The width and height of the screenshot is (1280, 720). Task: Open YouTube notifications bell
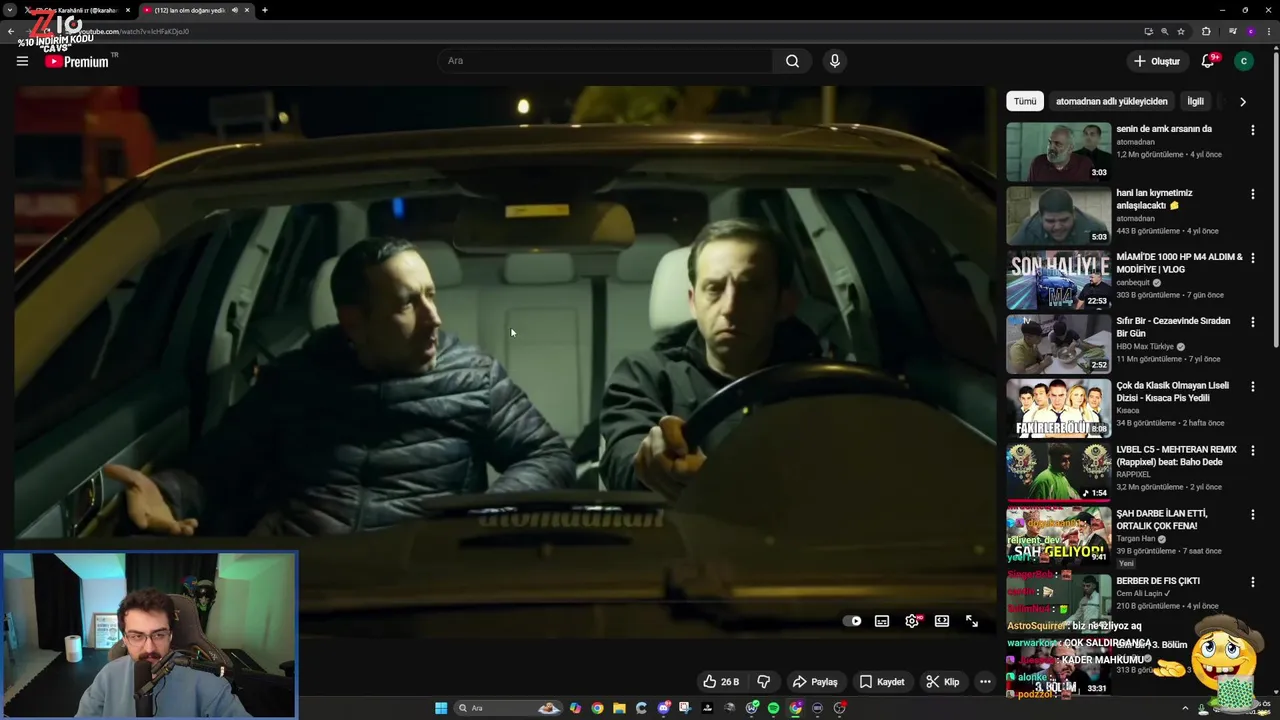(x=1208, y=61)
